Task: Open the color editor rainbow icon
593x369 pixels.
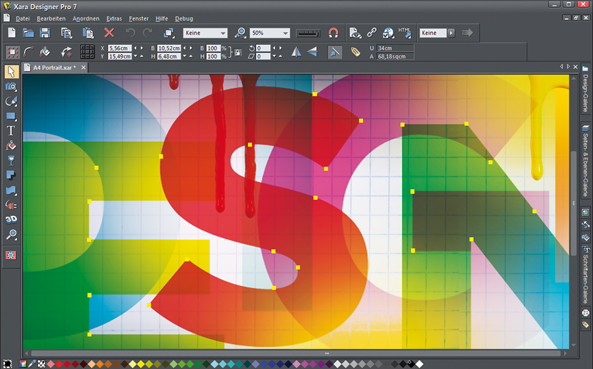Action: [23, 364]
